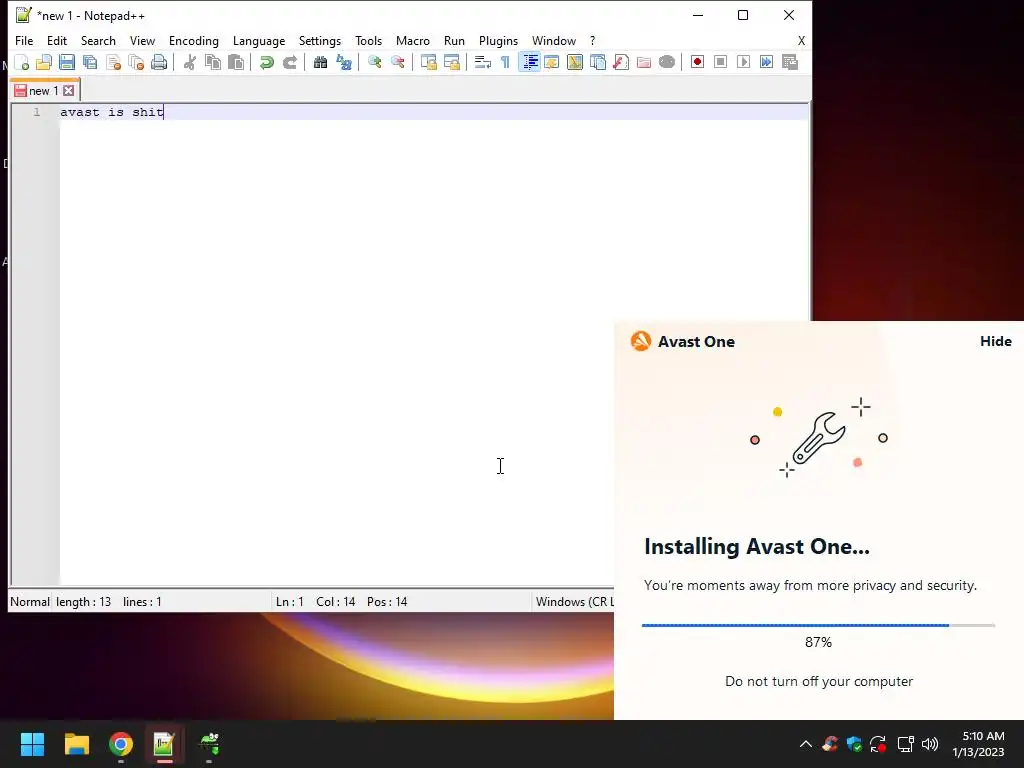This screenshot has height=768, width=1024.
Task: Open the Encoding menu
Action: [194, 40]
